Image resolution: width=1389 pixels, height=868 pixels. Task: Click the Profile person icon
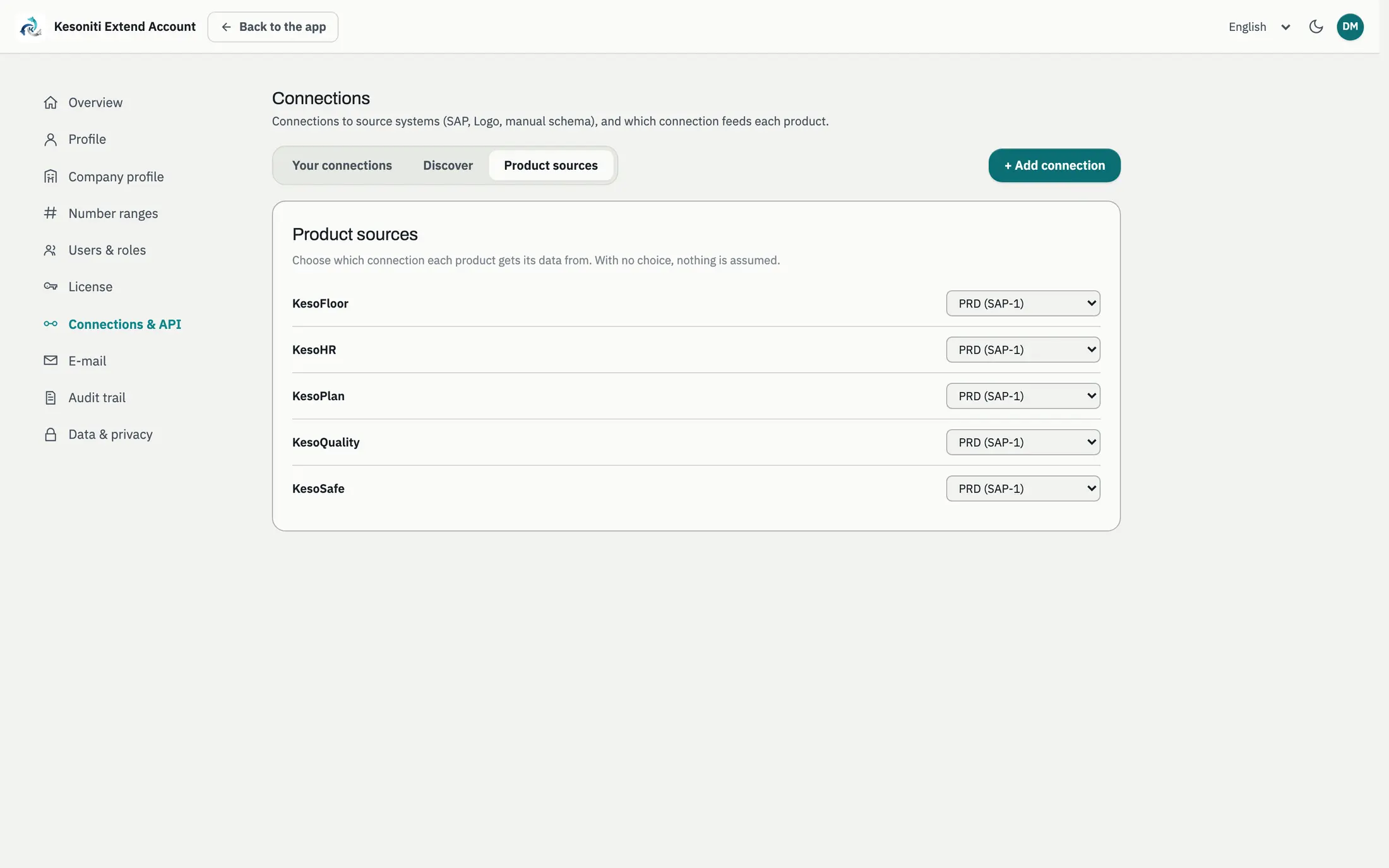coord(51,139)
